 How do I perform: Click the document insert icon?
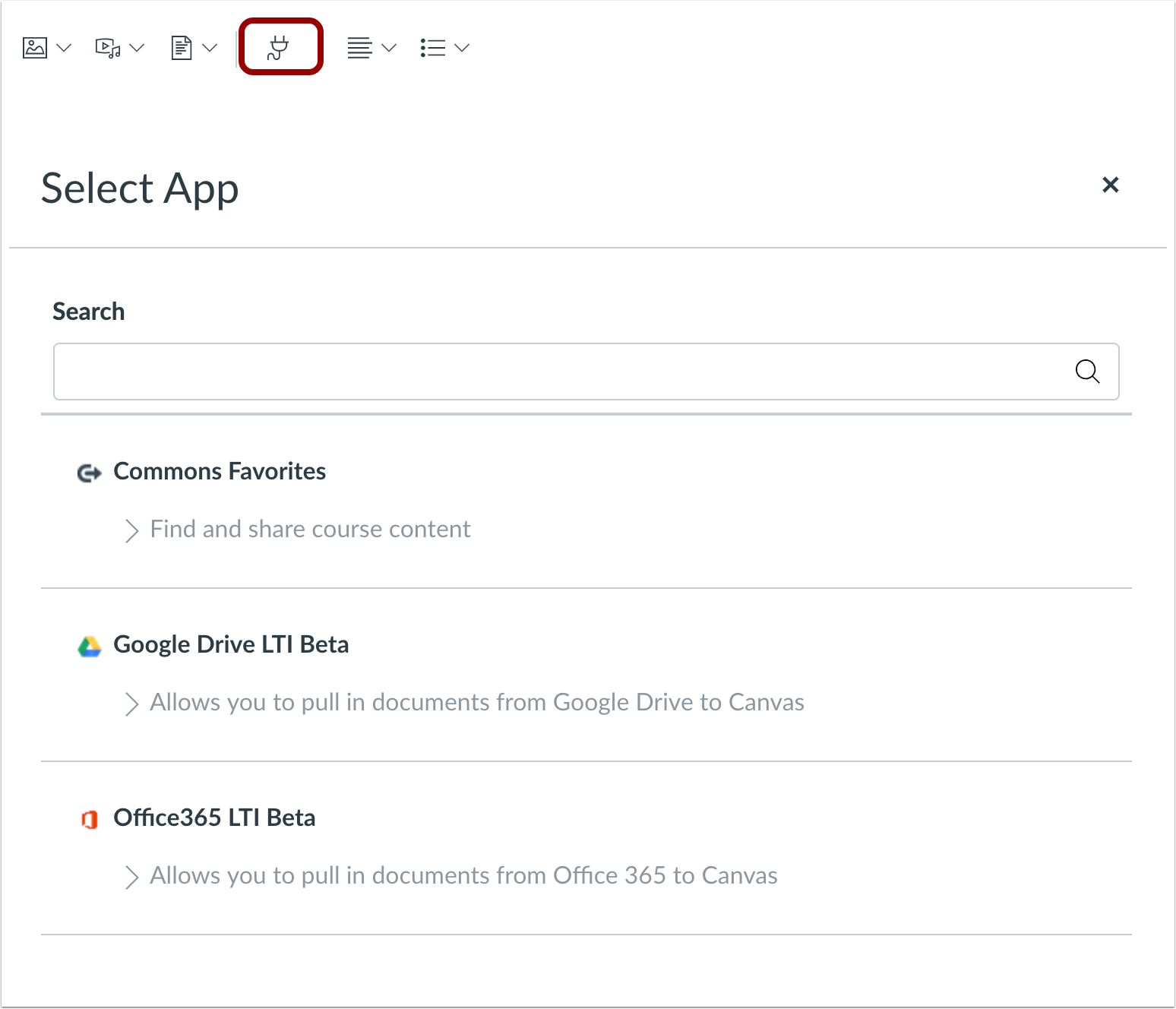click(x=181, y=48)
